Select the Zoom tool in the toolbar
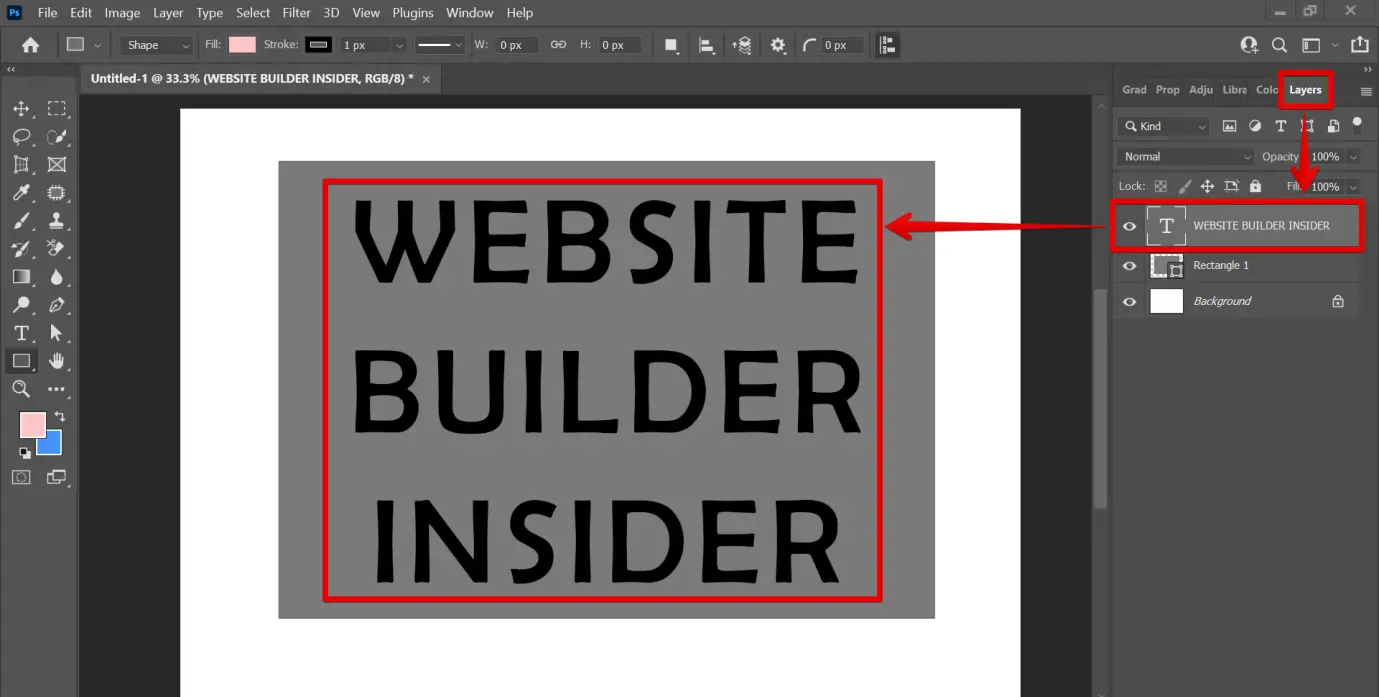Image resolution: width=1379 pixels, height=697 pixels. 21,389
